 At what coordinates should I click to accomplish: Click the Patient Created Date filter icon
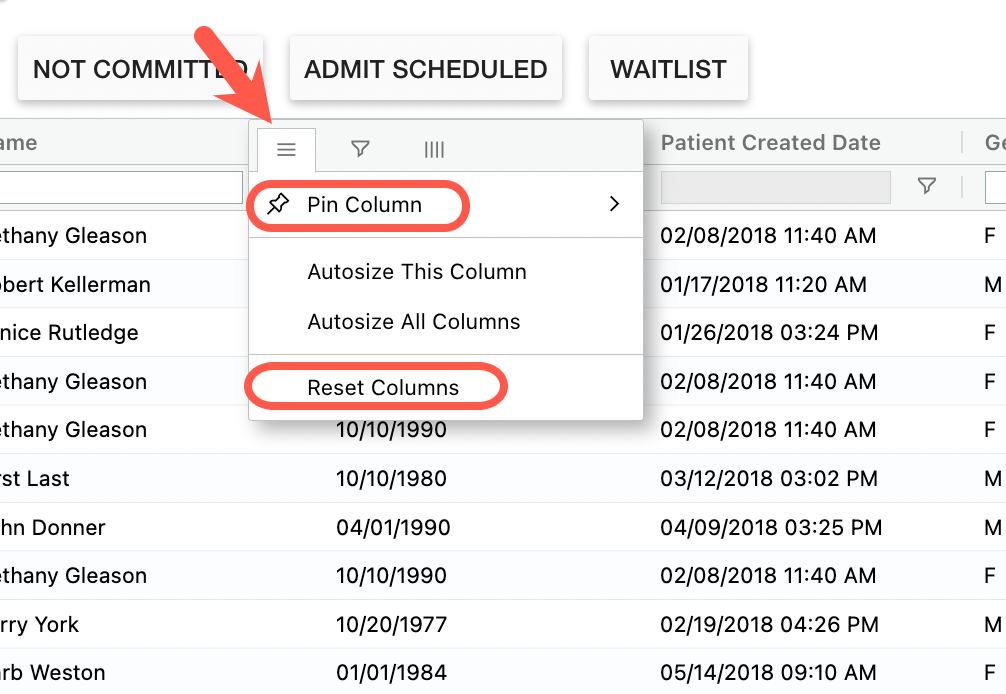(927, 186)
